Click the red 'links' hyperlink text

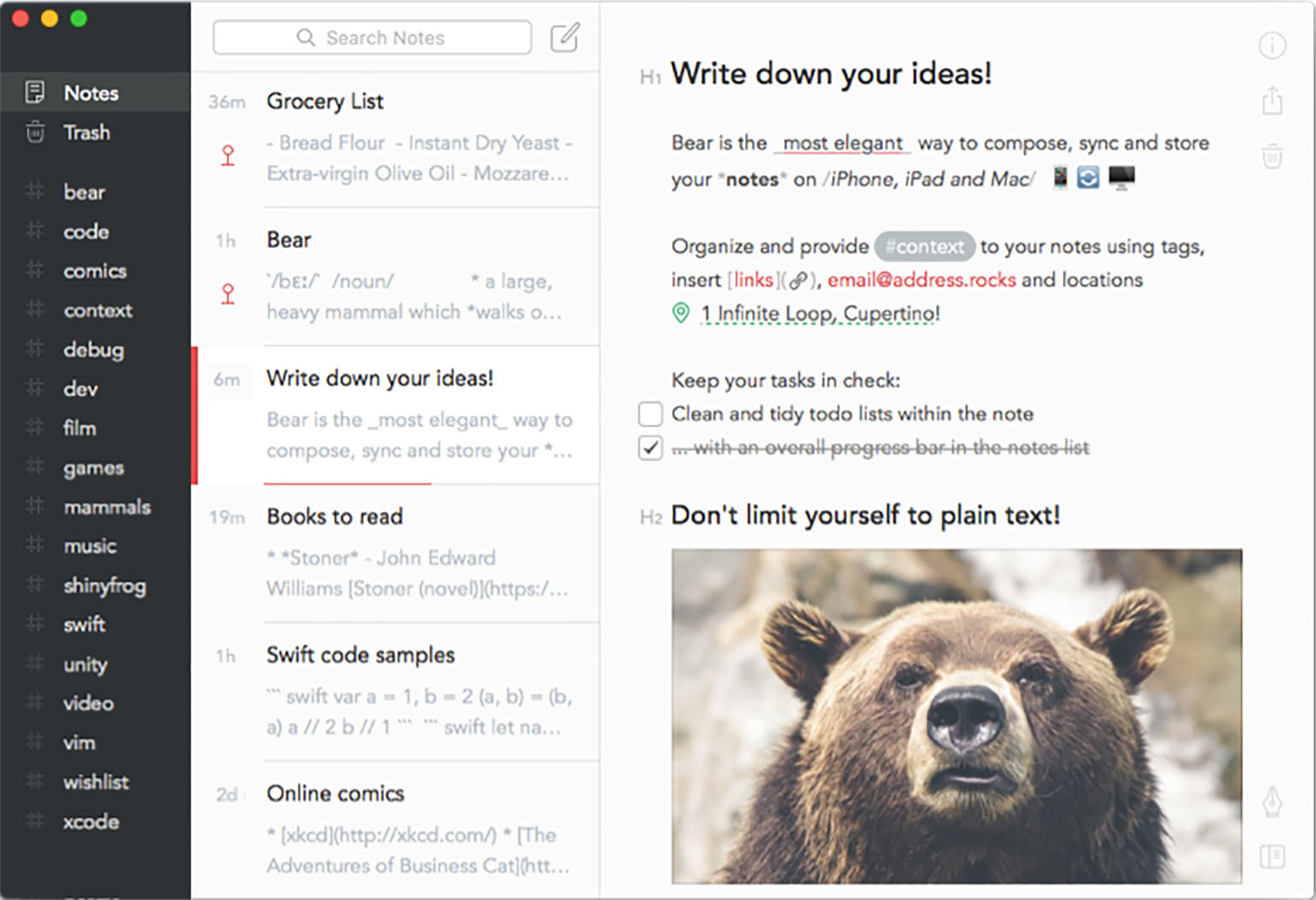click(754, 280)
